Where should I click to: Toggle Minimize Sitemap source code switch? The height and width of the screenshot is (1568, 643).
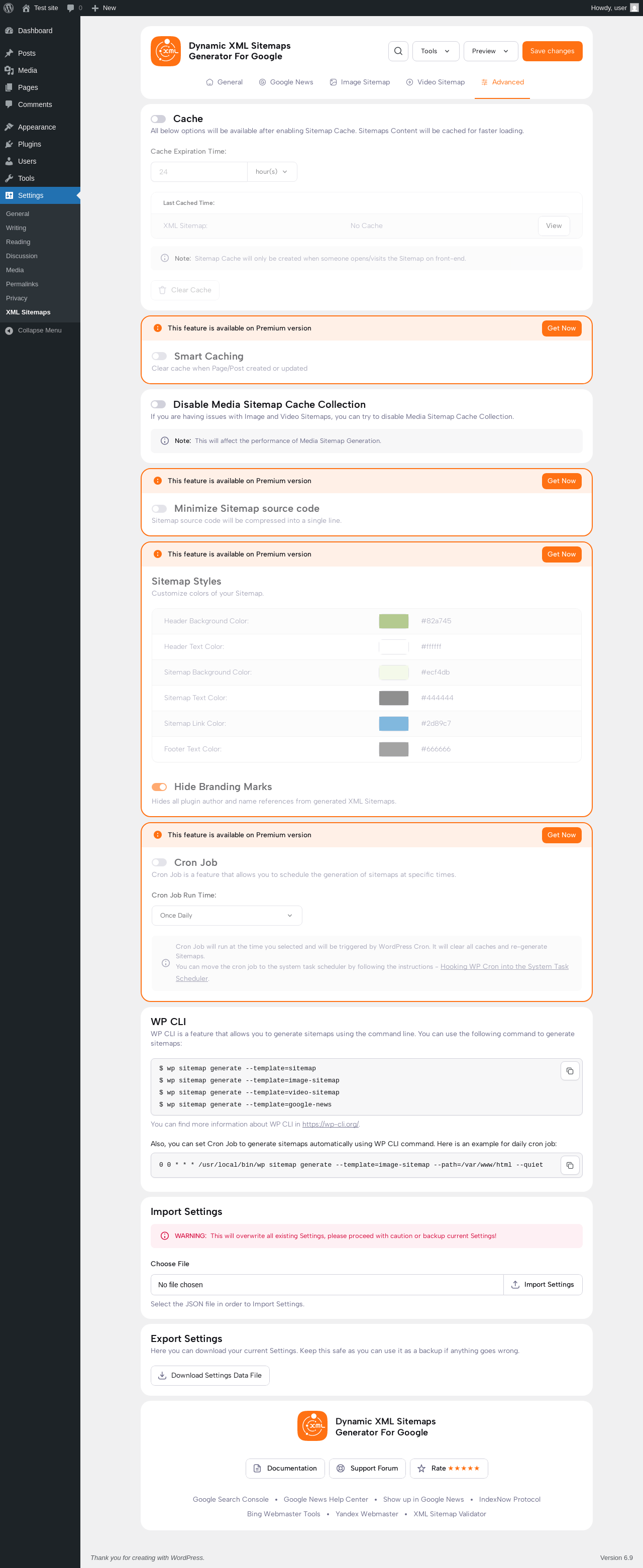coord(159,508)
